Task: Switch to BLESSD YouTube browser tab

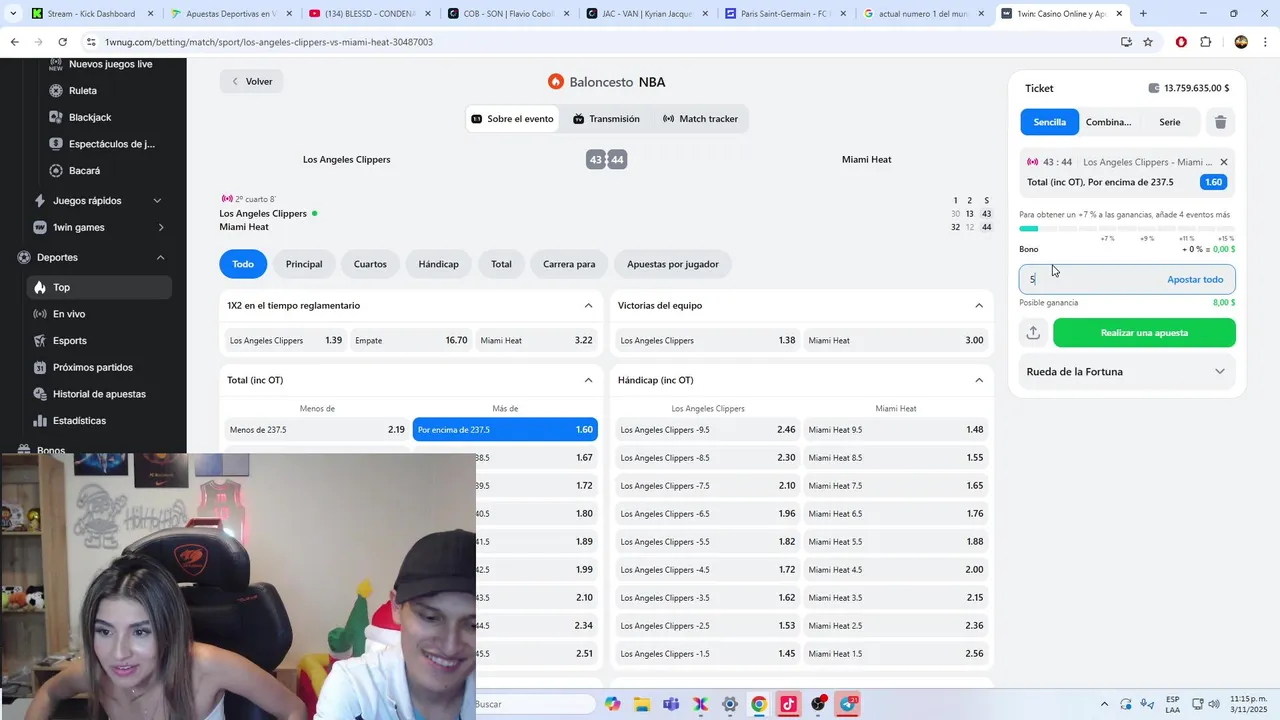Action: [368, 14]
